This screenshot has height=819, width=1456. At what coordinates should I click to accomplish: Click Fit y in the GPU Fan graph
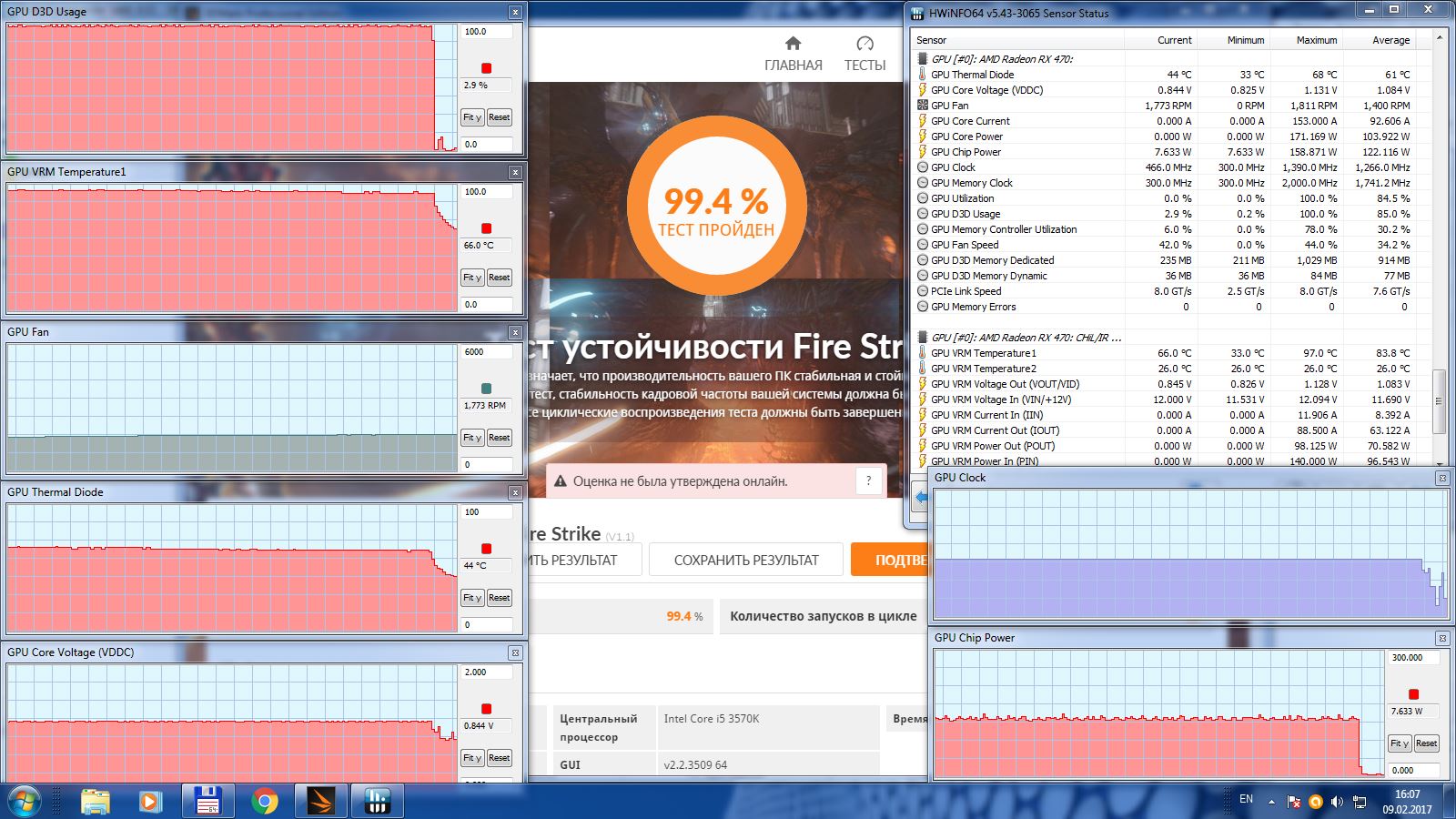[471, 438]
